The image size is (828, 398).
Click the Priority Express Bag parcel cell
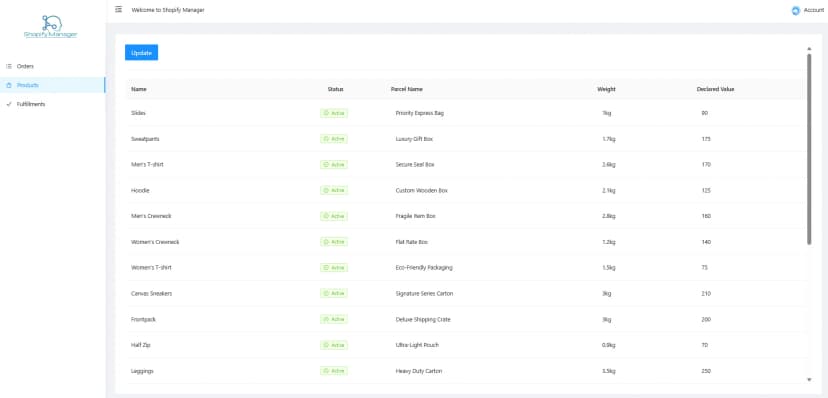pos(420,113)
